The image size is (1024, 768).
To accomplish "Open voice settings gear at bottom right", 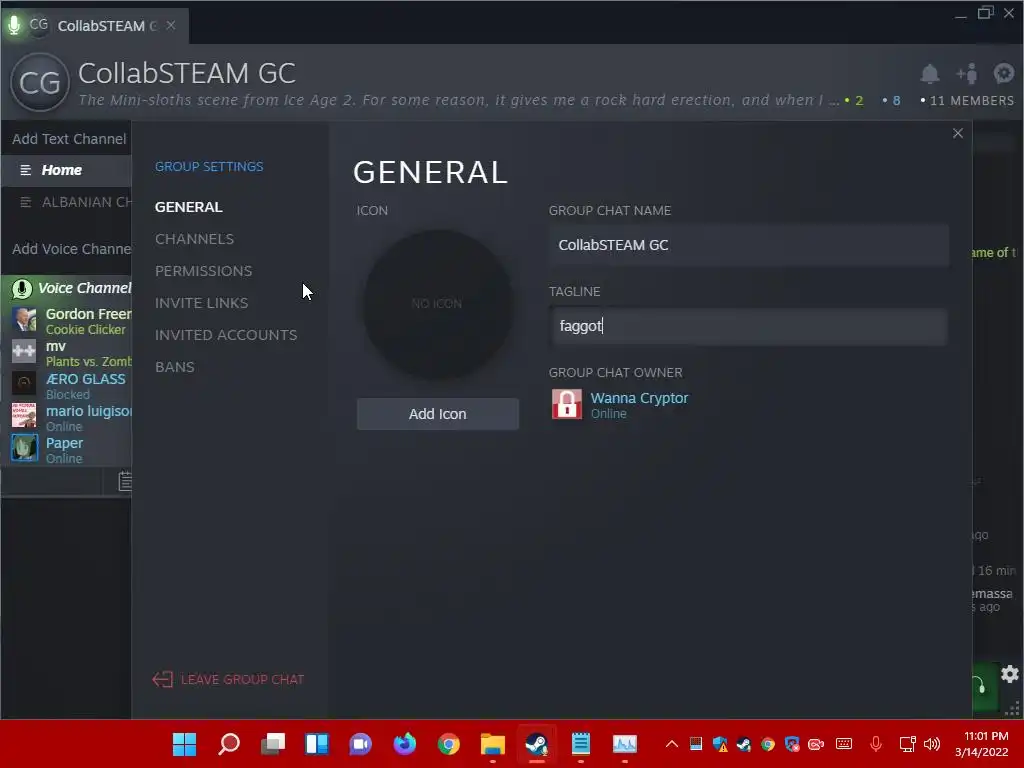I will (x=1010, y=674).
